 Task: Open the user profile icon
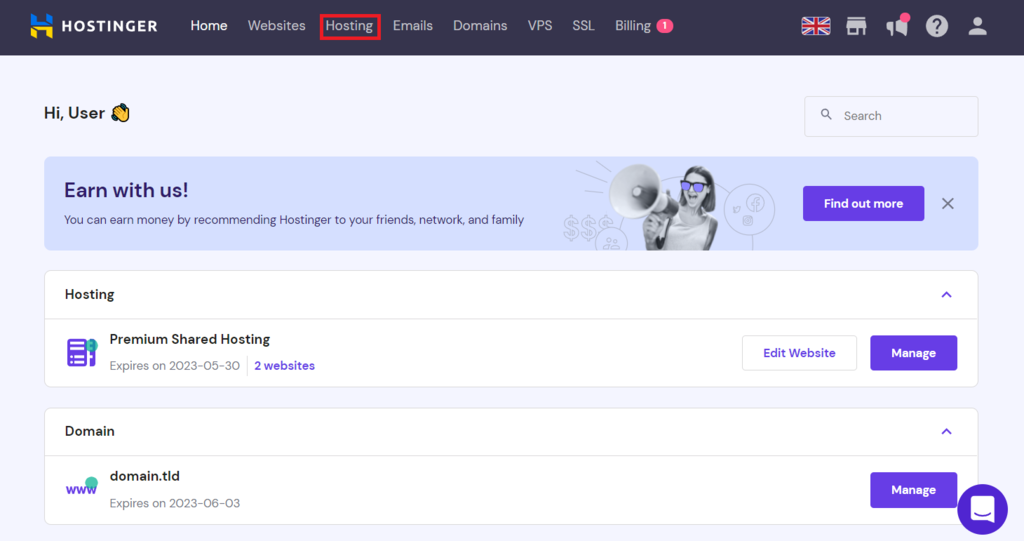[977, 26]
